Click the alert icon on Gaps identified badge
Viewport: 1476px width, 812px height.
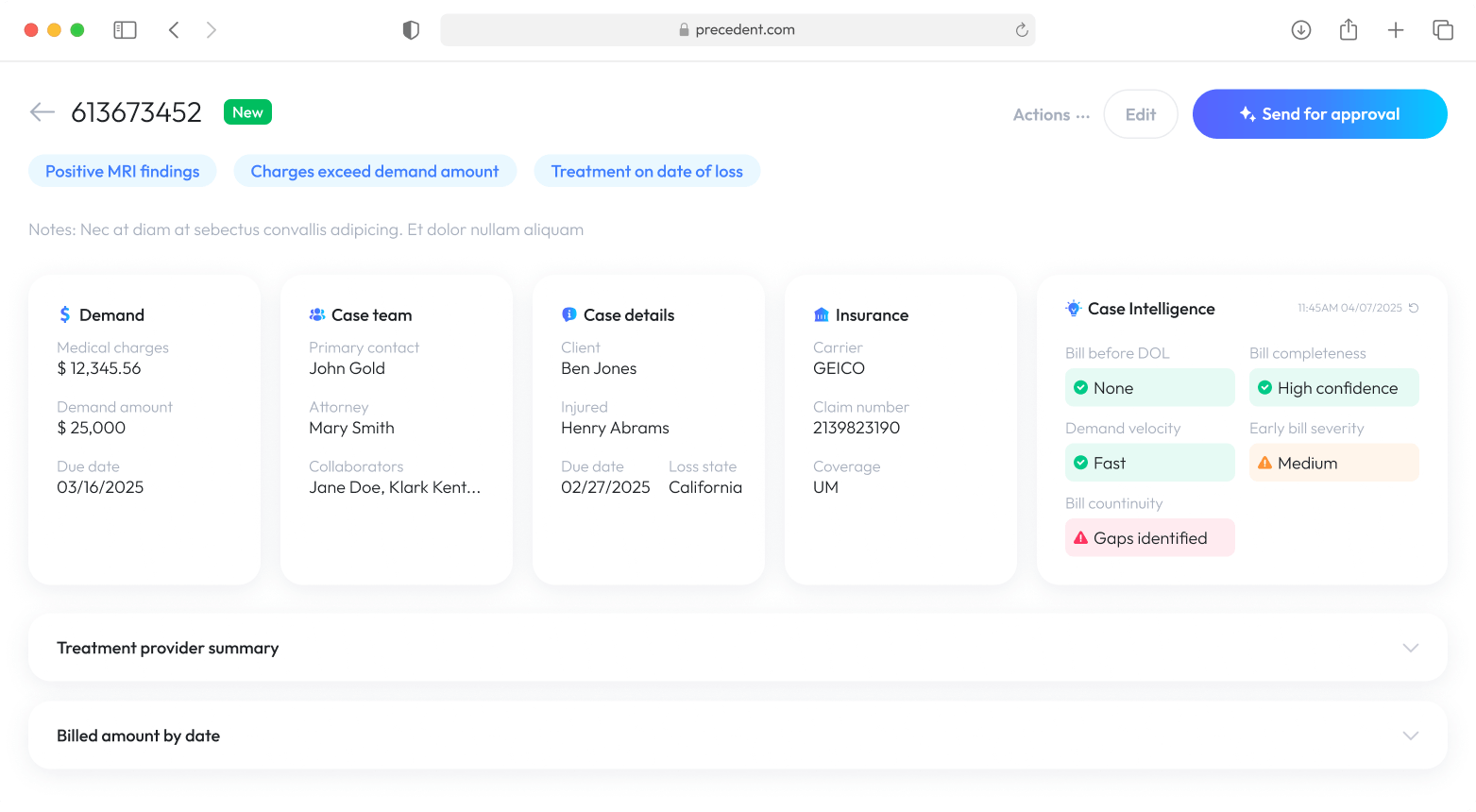[1081, 537]
